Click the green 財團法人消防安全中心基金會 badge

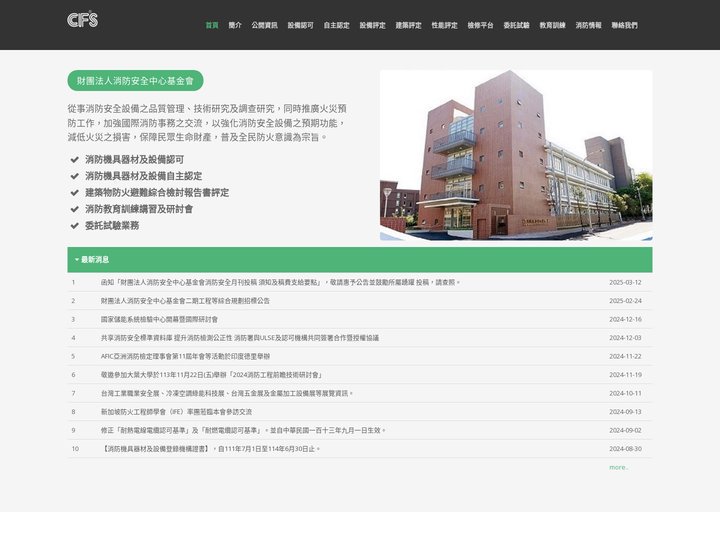coord(135,81)
